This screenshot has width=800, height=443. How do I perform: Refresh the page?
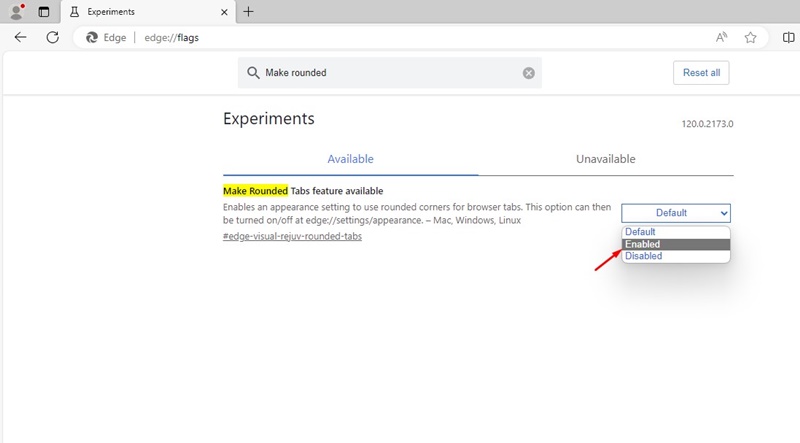coord(53,37)
